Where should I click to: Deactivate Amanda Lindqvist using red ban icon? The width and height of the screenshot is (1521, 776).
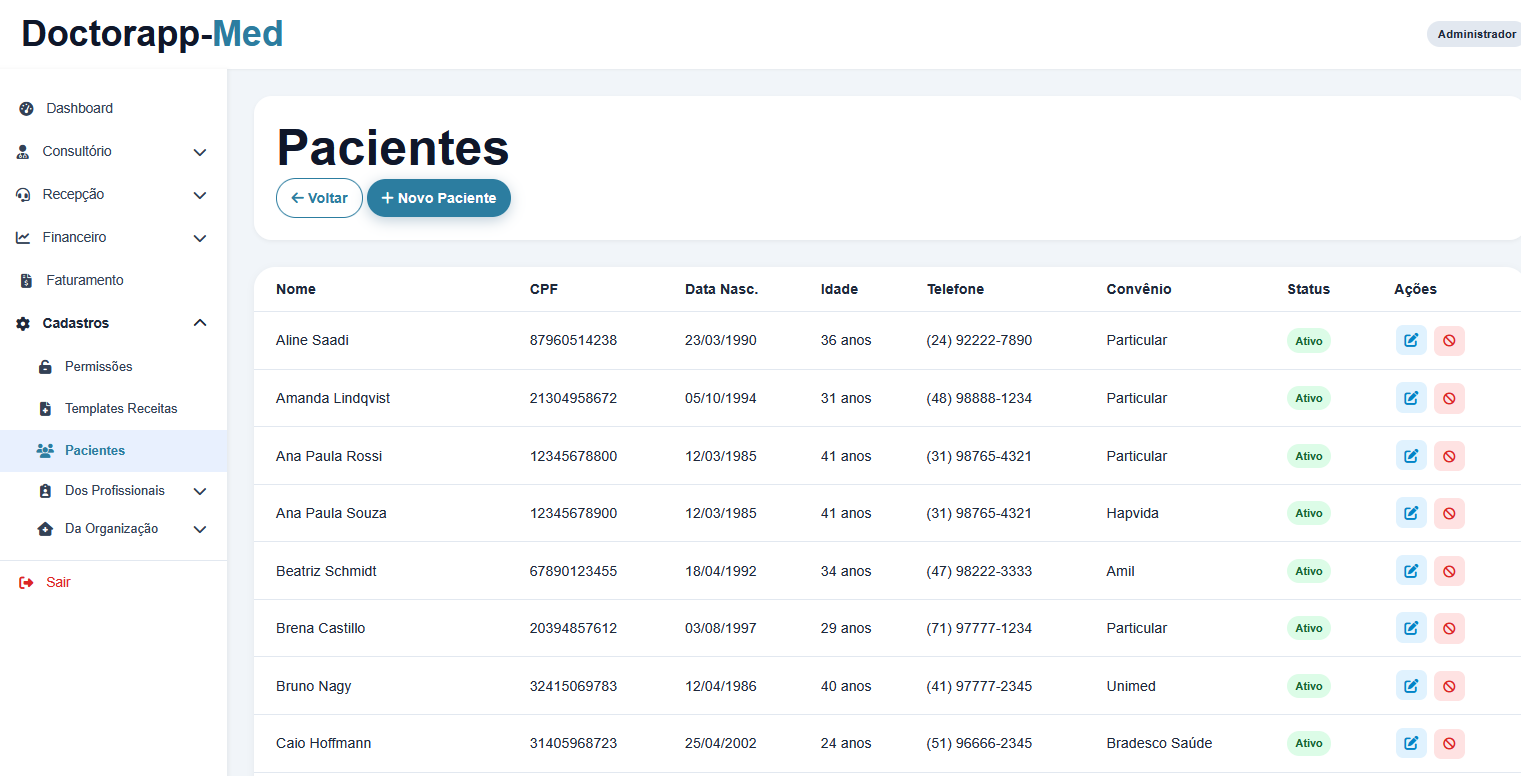1449,398
